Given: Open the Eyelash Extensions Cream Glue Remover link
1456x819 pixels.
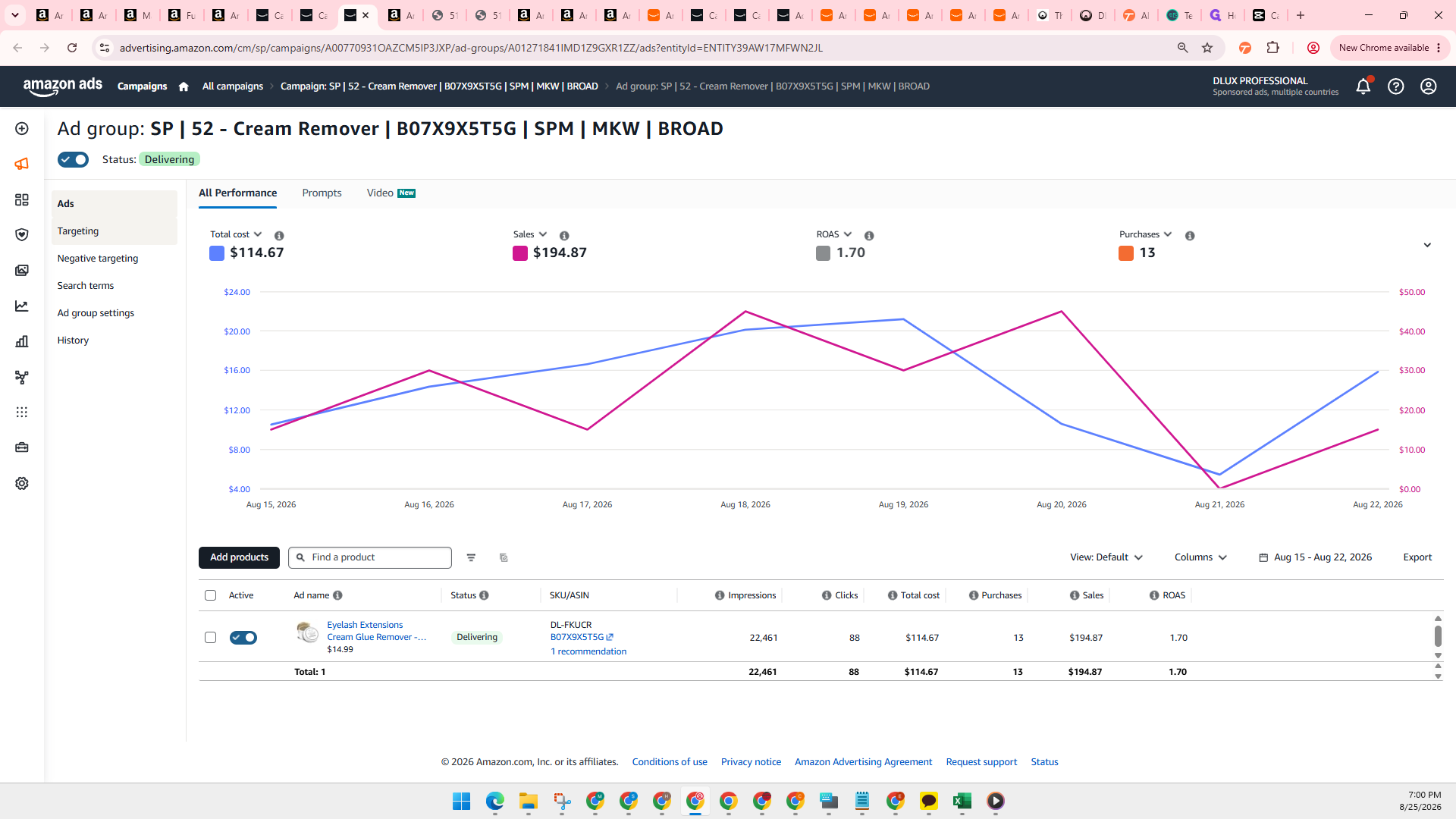Looking at the screenshot, I should click(x=377, y=631).
